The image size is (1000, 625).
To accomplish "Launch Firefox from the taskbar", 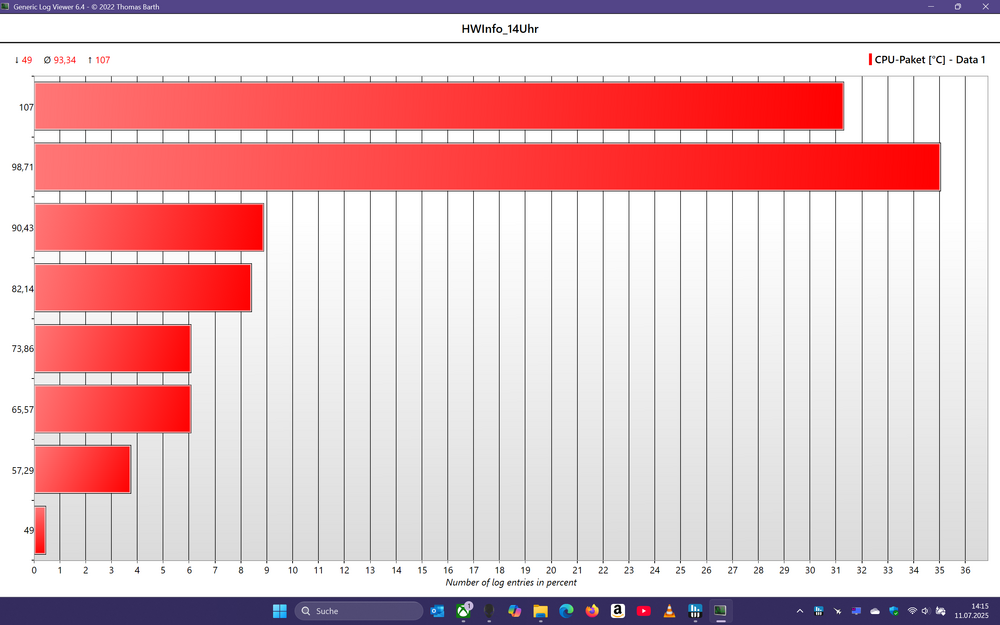I will tap(592, 611).
